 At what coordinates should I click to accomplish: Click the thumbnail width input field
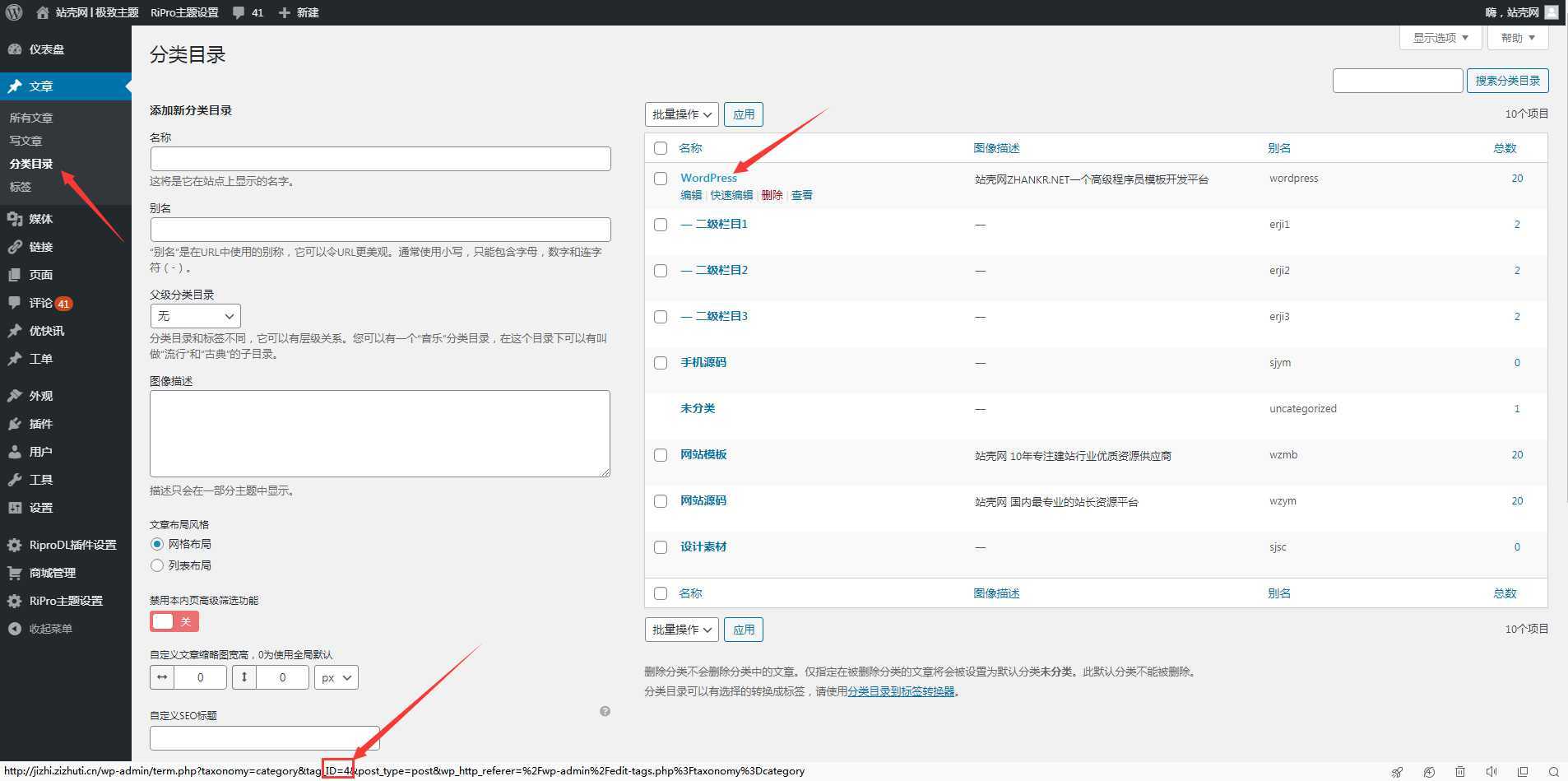200,677
